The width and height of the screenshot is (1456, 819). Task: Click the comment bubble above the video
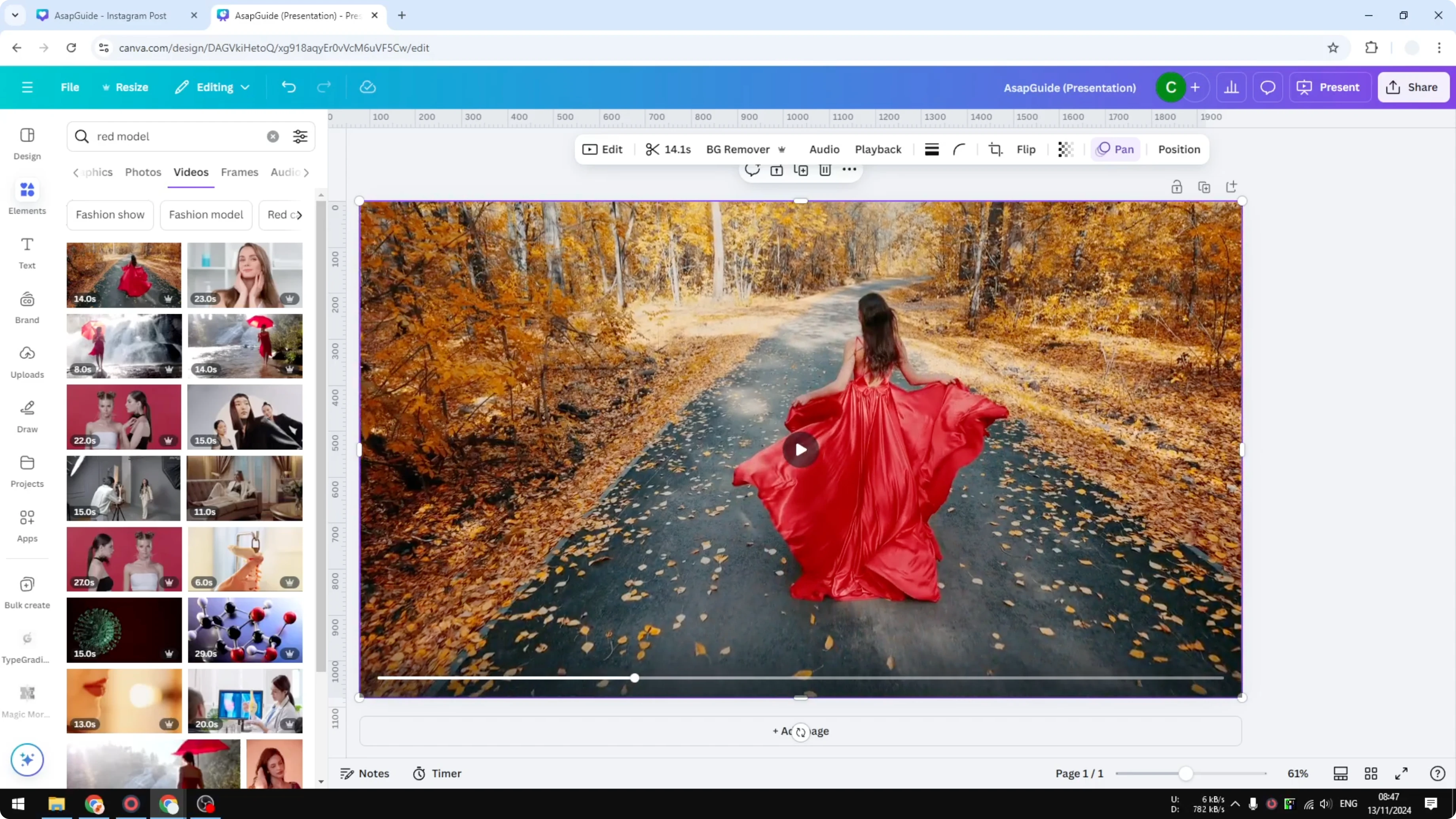752,170
